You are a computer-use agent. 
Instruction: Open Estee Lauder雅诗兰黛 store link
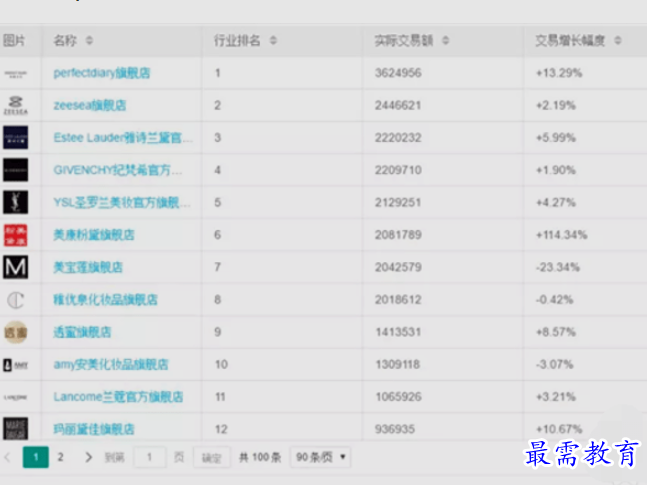coord(123,137)
